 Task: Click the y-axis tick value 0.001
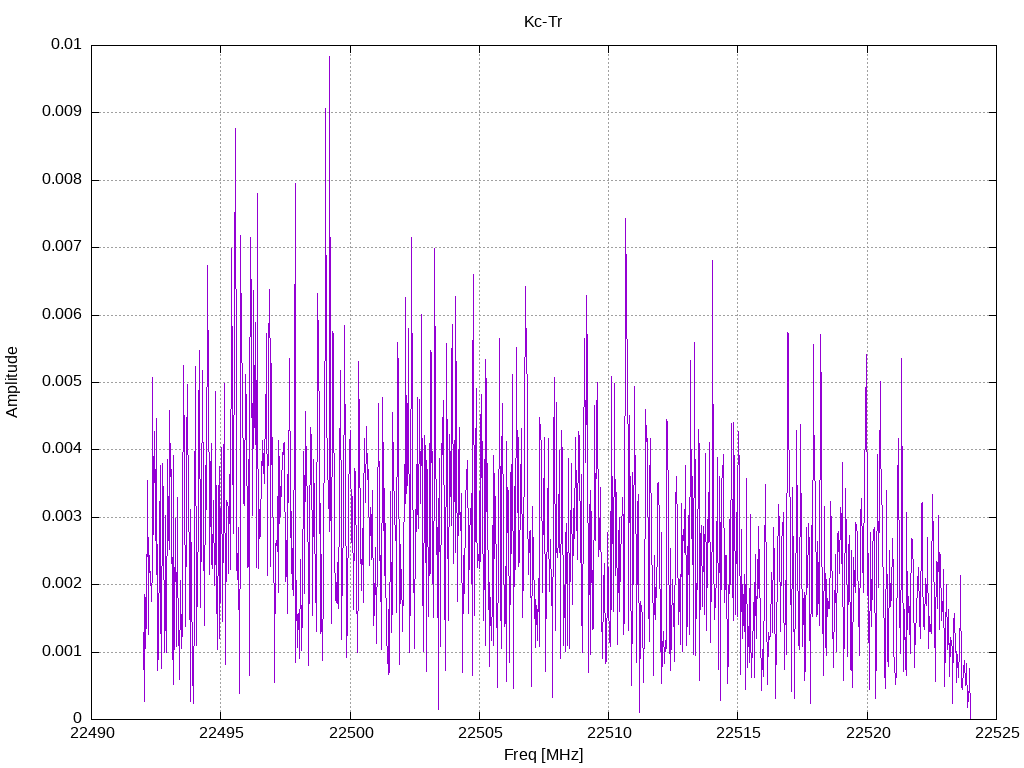point(62,652)
